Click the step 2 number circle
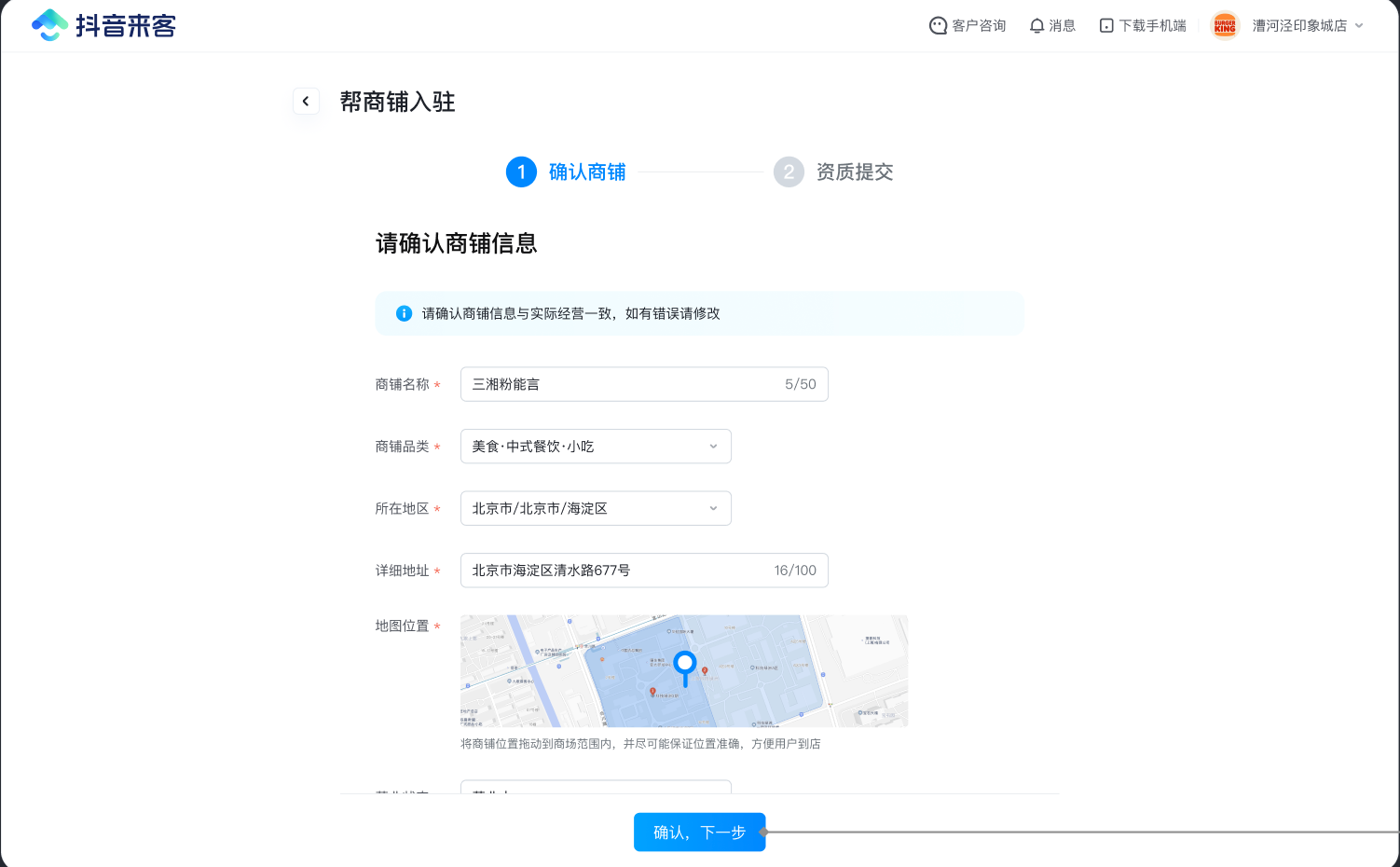Image resolution: width=1400 pixels, height=867 pixels. pos(789,172)
